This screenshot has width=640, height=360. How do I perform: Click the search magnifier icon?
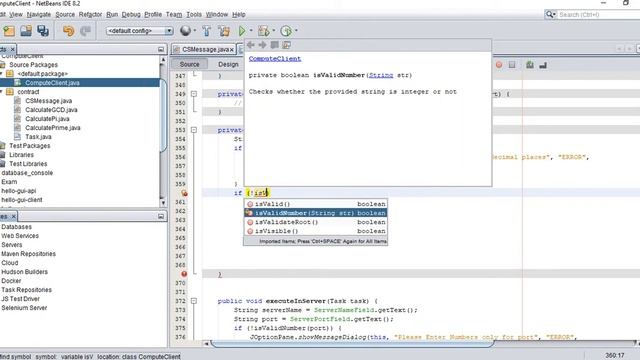550,14
